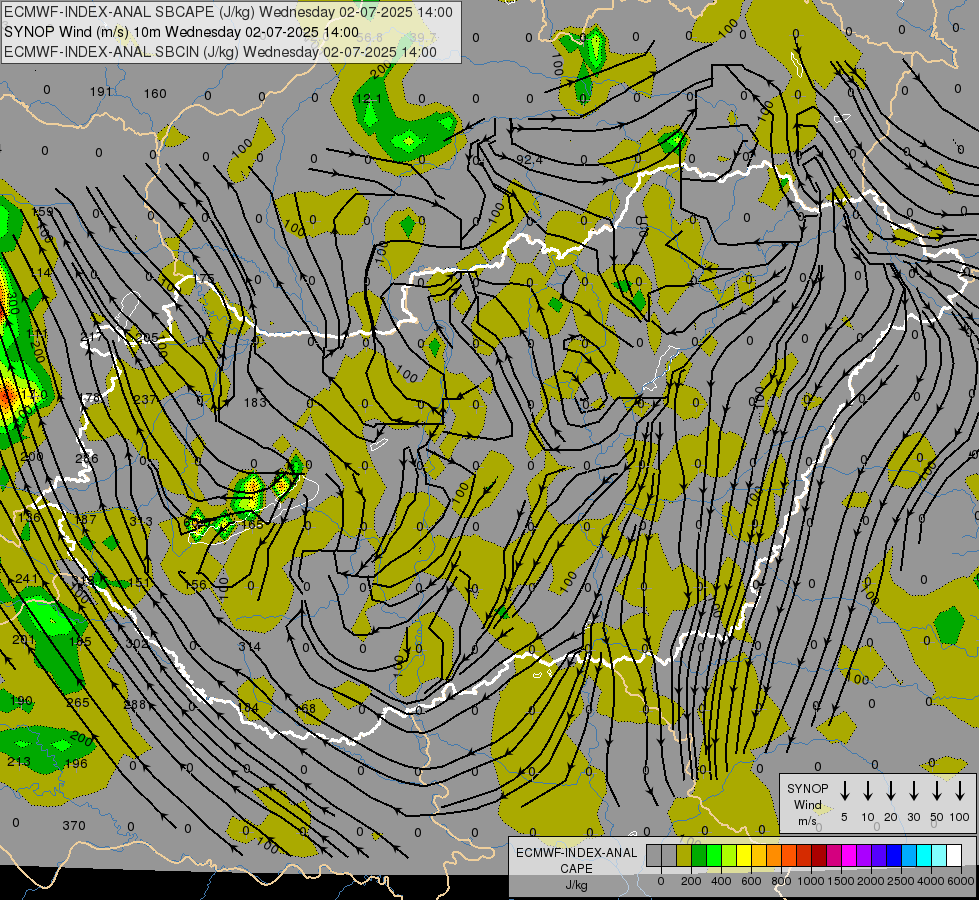Select the dark green CAPE legend swatch
This screenshot has width=979, height=900.
(699, 855)
